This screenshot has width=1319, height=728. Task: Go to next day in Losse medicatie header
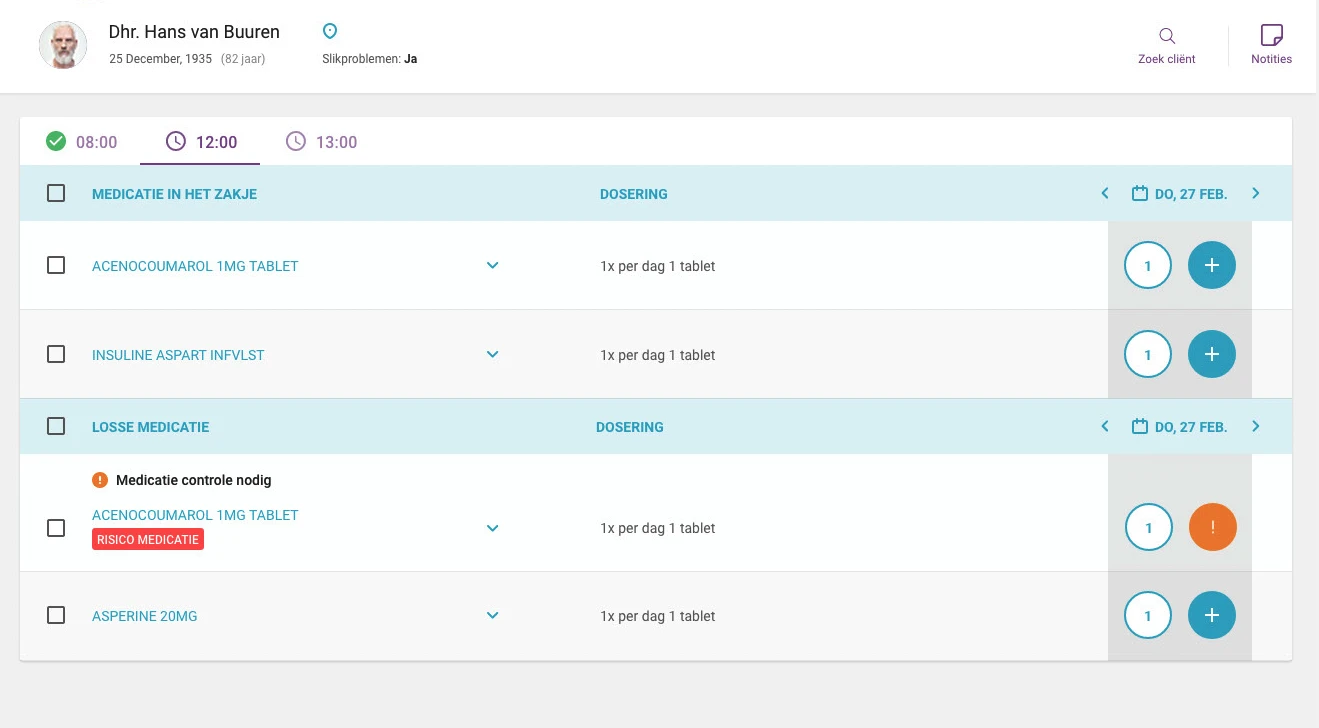coord(1256,427)
